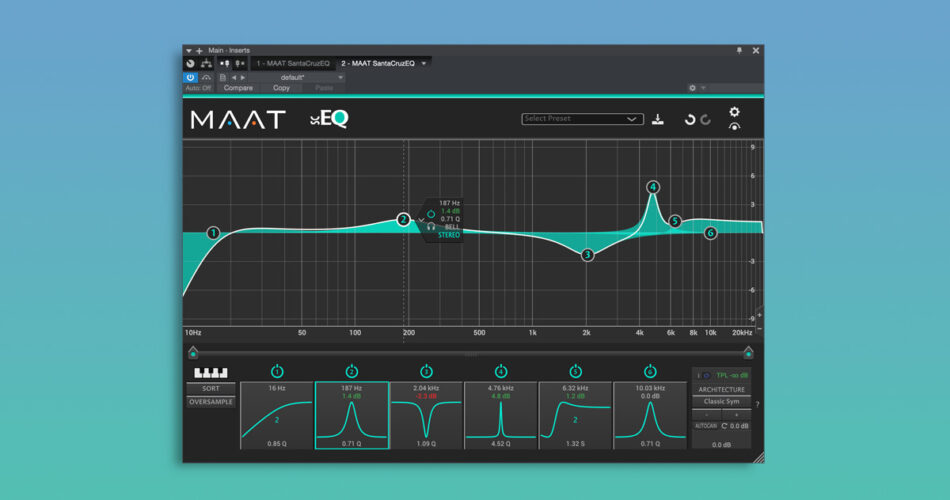
Task: Click the SORT button
Action: point(211,388)
